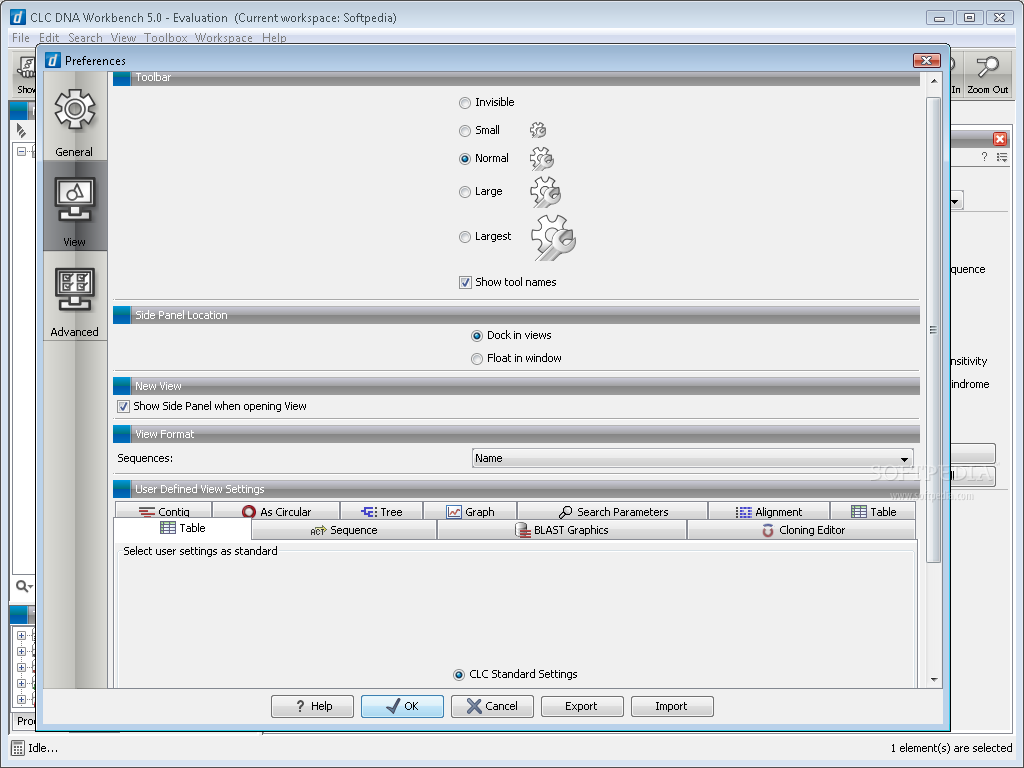Click the search magnifier icon in the main window's navigation panel

(24, 586)
